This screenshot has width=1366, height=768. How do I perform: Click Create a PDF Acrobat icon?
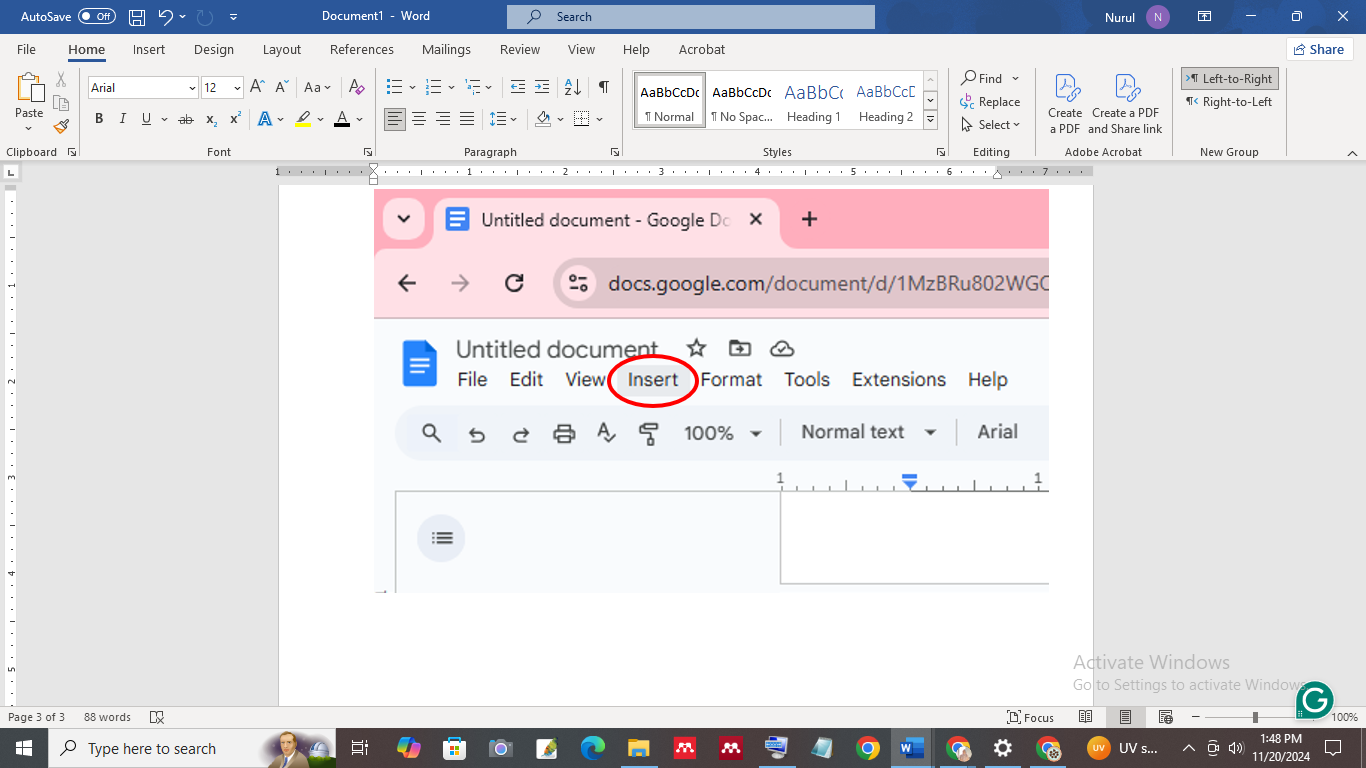pyautogui.click(x=1065, y=104)
